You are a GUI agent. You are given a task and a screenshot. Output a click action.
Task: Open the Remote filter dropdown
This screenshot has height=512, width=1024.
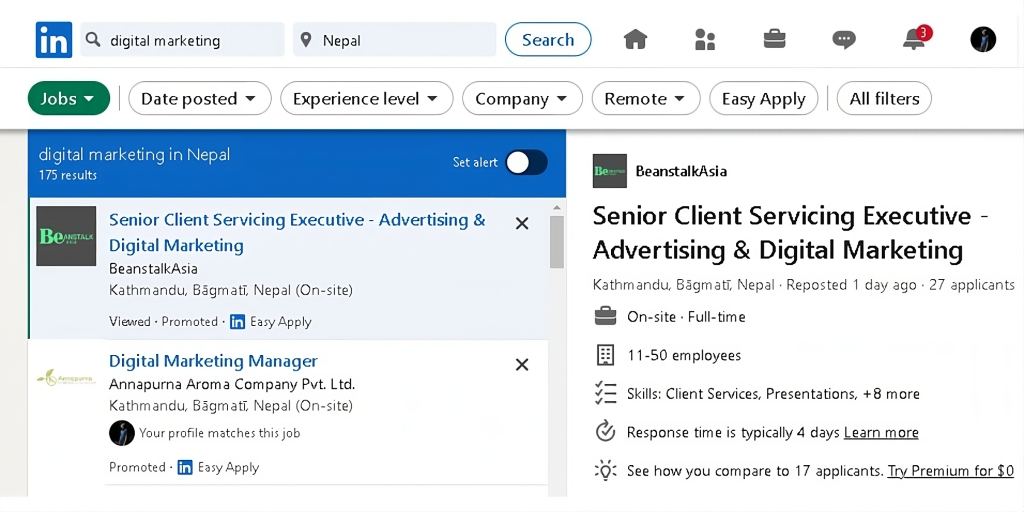(x=646, y=99)
